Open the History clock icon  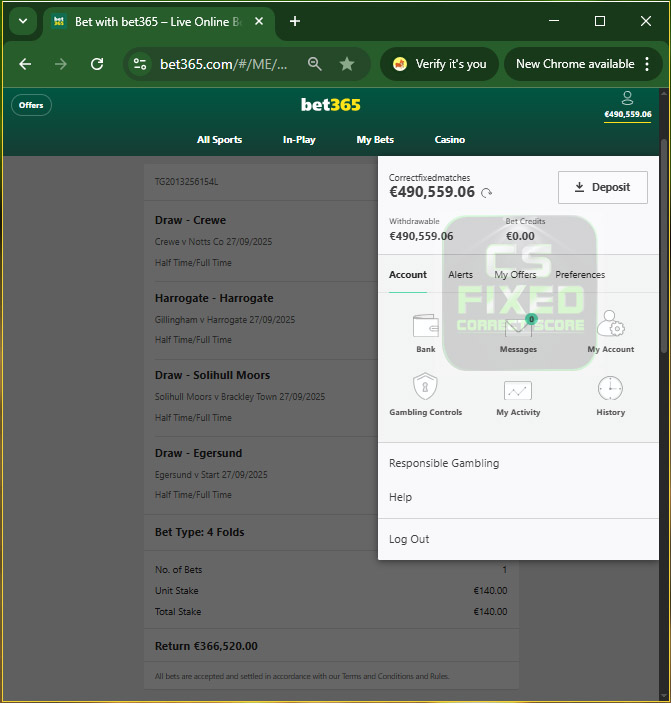(610, 389)
